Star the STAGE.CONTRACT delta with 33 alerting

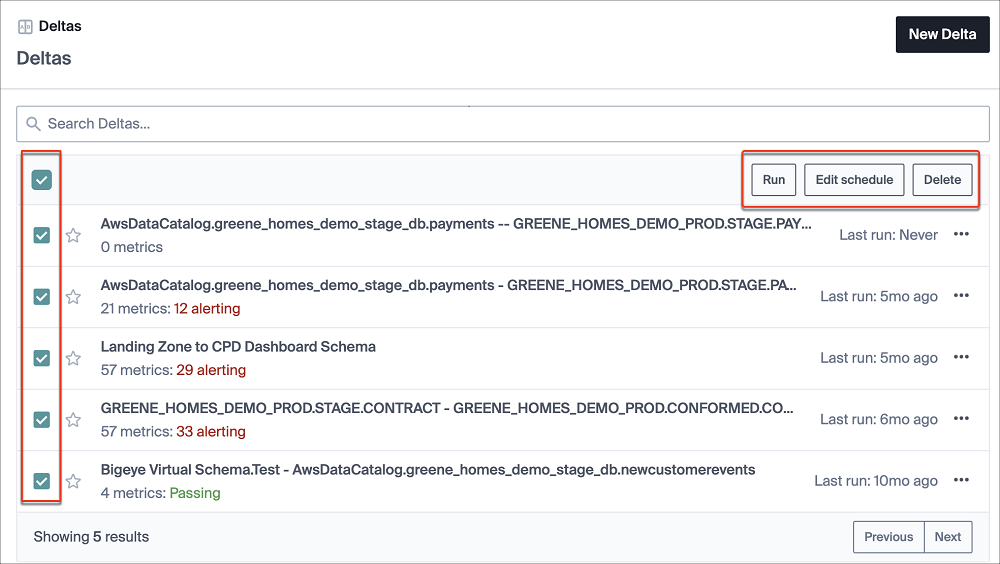click(73, 420)
